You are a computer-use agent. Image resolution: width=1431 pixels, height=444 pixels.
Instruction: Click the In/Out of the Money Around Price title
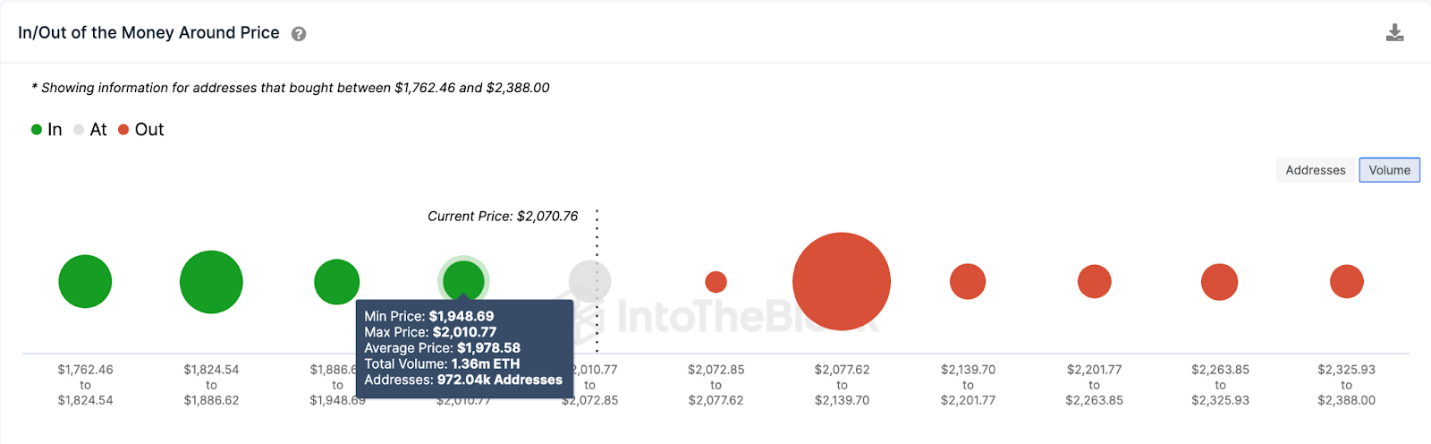pyautogui.click(x=149, y=33)
